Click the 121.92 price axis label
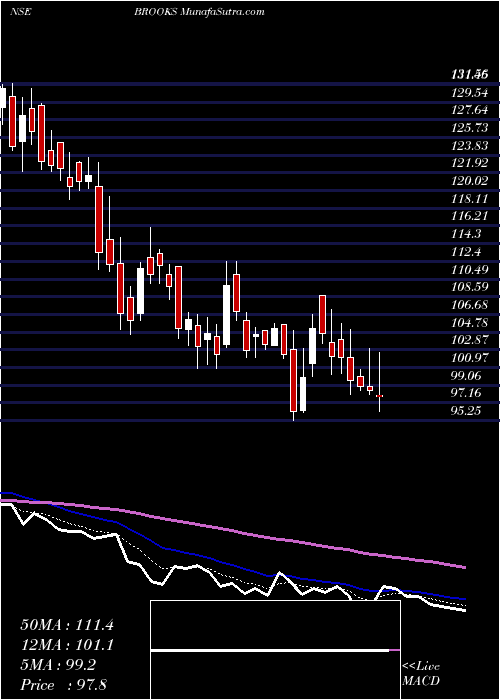The width and height of the screenshot is (500, 700). pyautogui.click(x=469, y=163)
